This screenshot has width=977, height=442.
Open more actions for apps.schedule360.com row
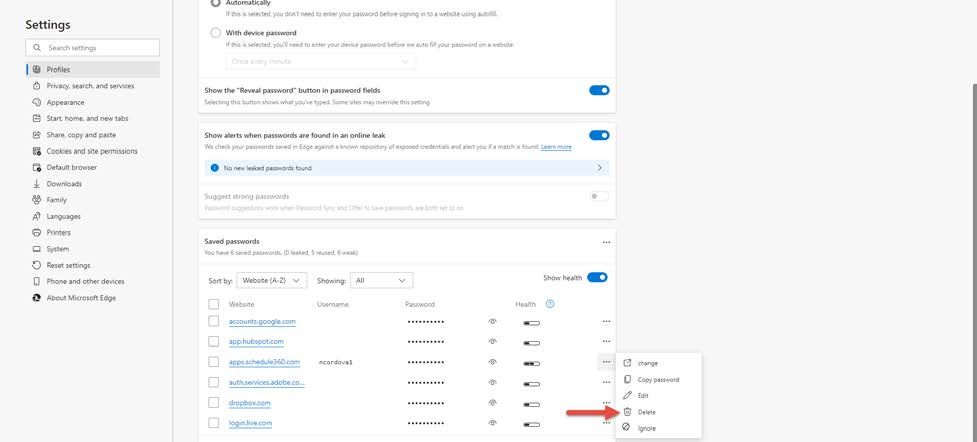(606, 362)
